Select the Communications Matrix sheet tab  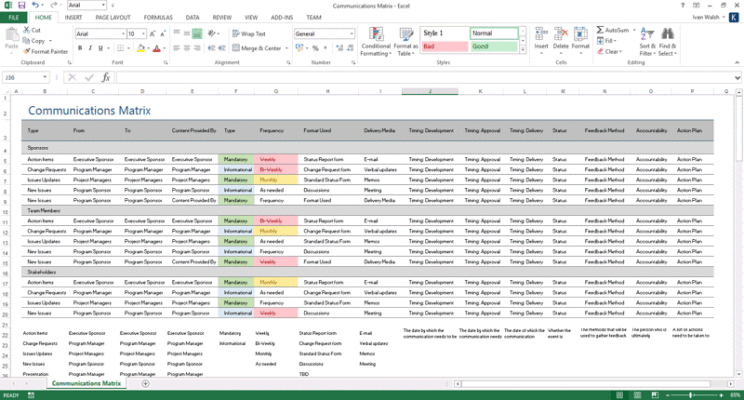tap(86, 383)
